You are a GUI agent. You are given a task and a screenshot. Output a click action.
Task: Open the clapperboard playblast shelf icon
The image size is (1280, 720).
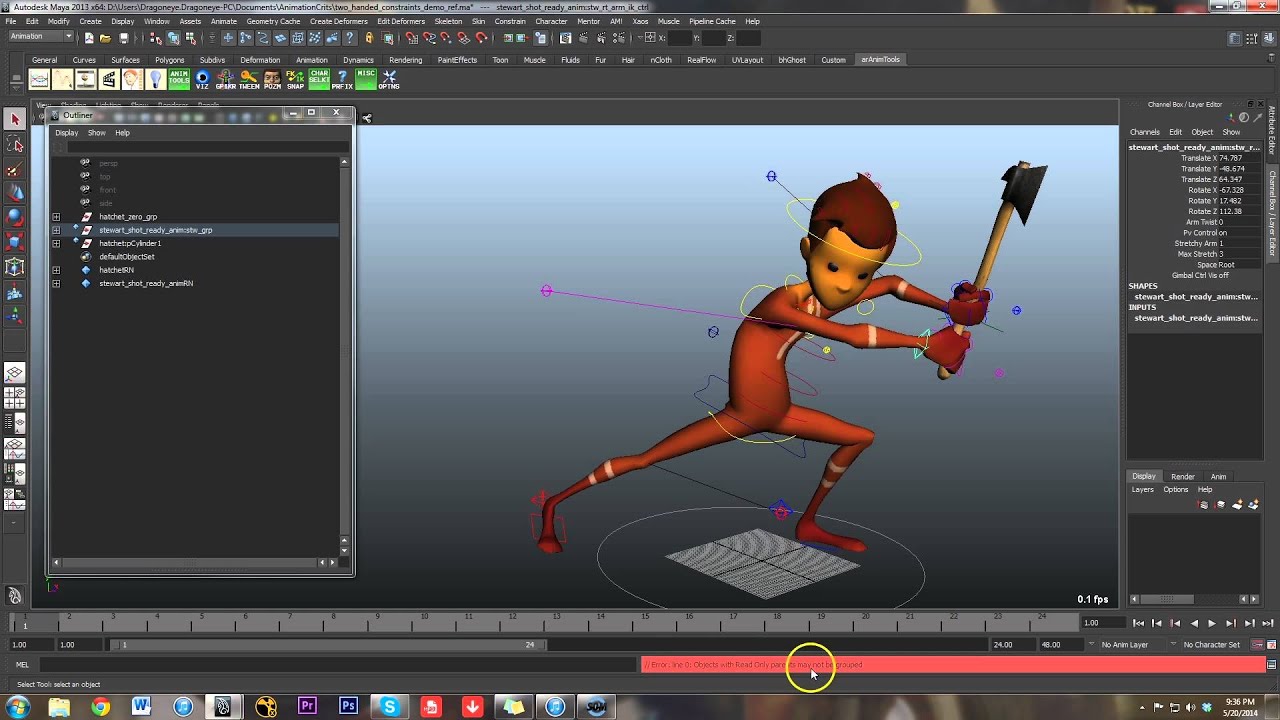109,79
